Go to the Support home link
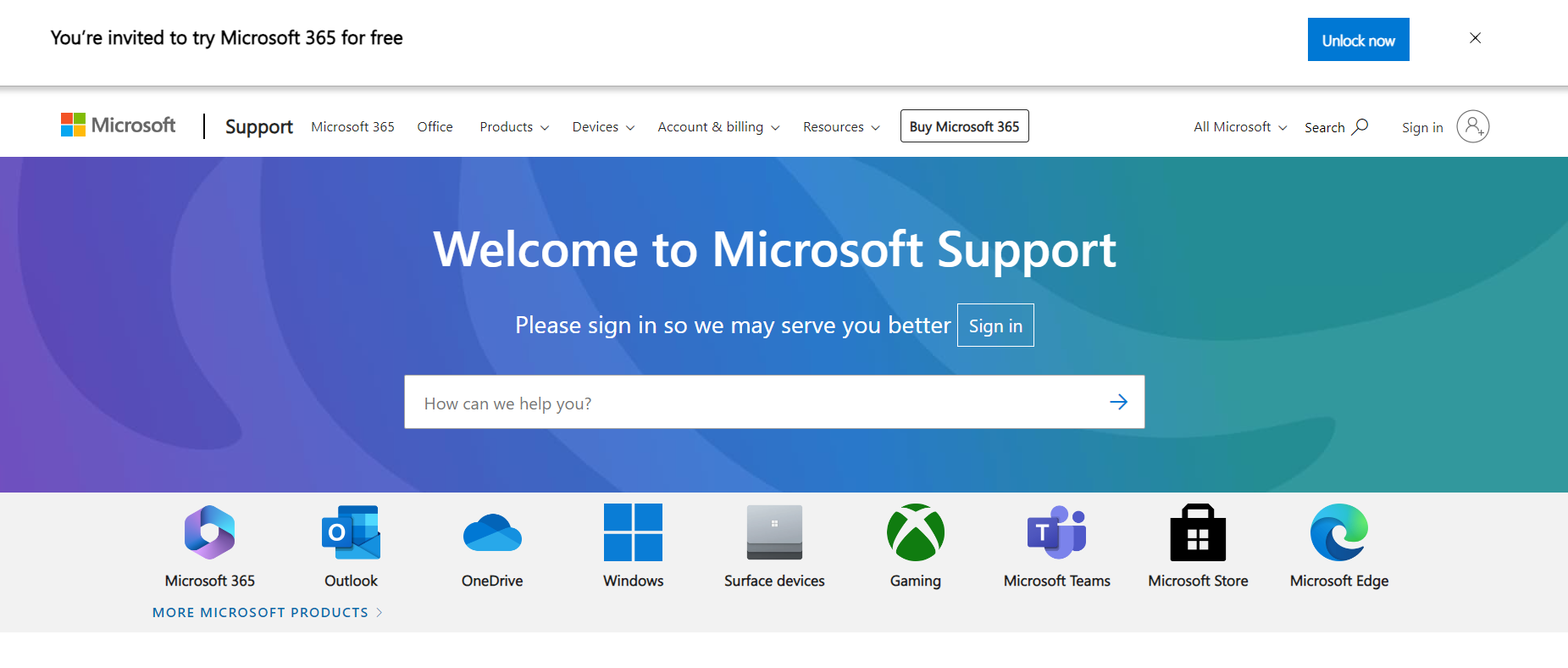1568x668 pixels. (258, 127)
